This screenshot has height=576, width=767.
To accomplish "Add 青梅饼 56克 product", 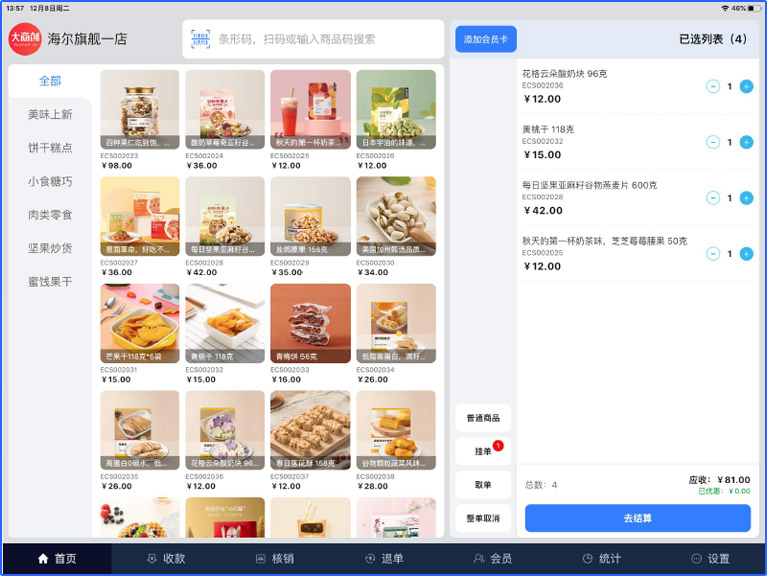I will tap(311, 323).
